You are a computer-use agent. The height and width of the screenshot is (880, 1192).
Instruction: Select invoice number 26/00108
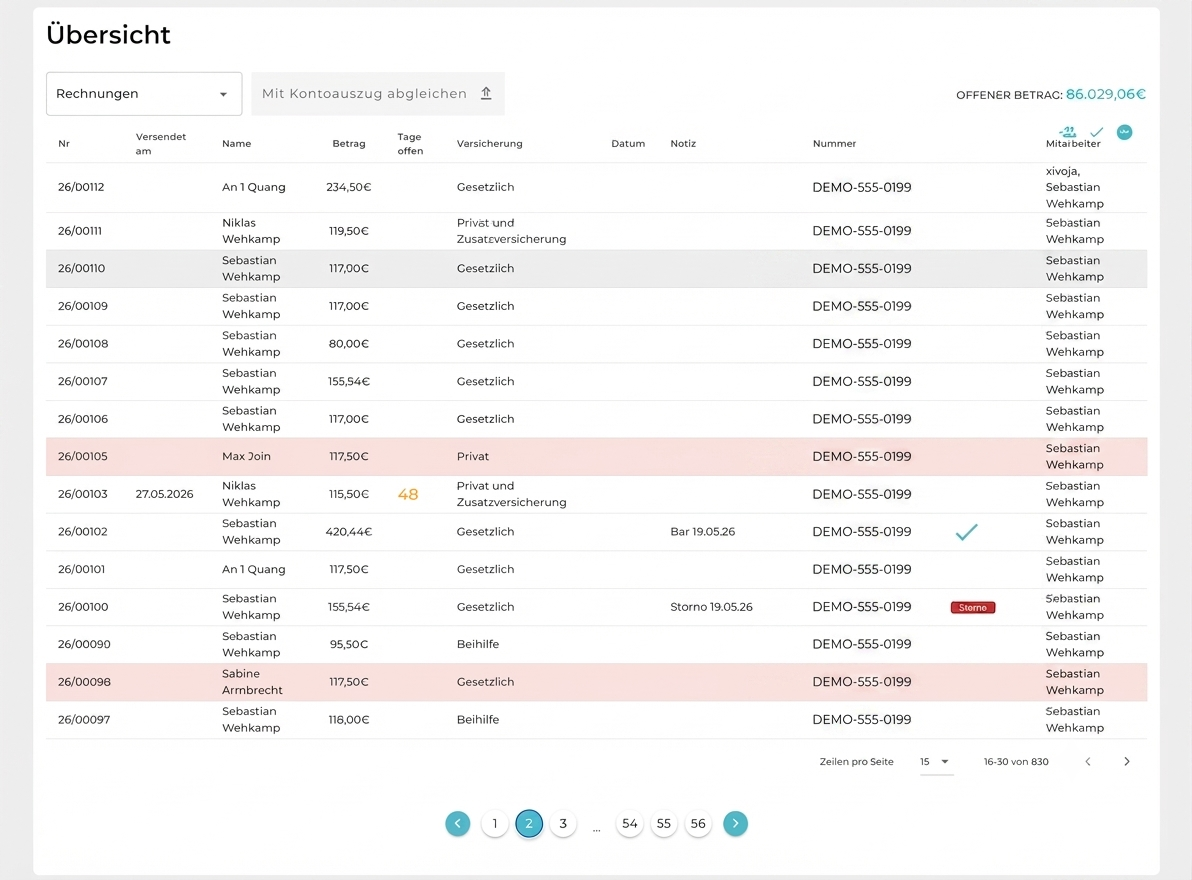[x=83, y=343]
